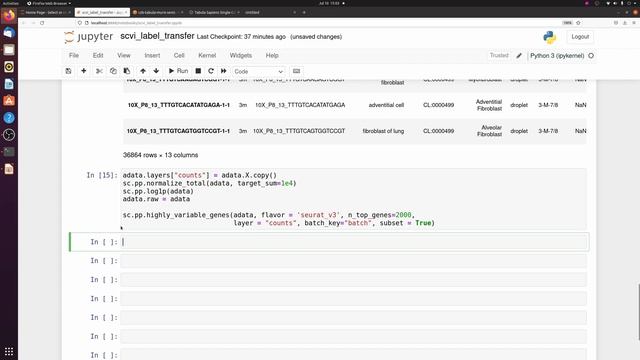The height and width of the screenshot is (360, 640).
Task: Switch to the Tabula Sapiens browser tab
Action: point(214,12)
